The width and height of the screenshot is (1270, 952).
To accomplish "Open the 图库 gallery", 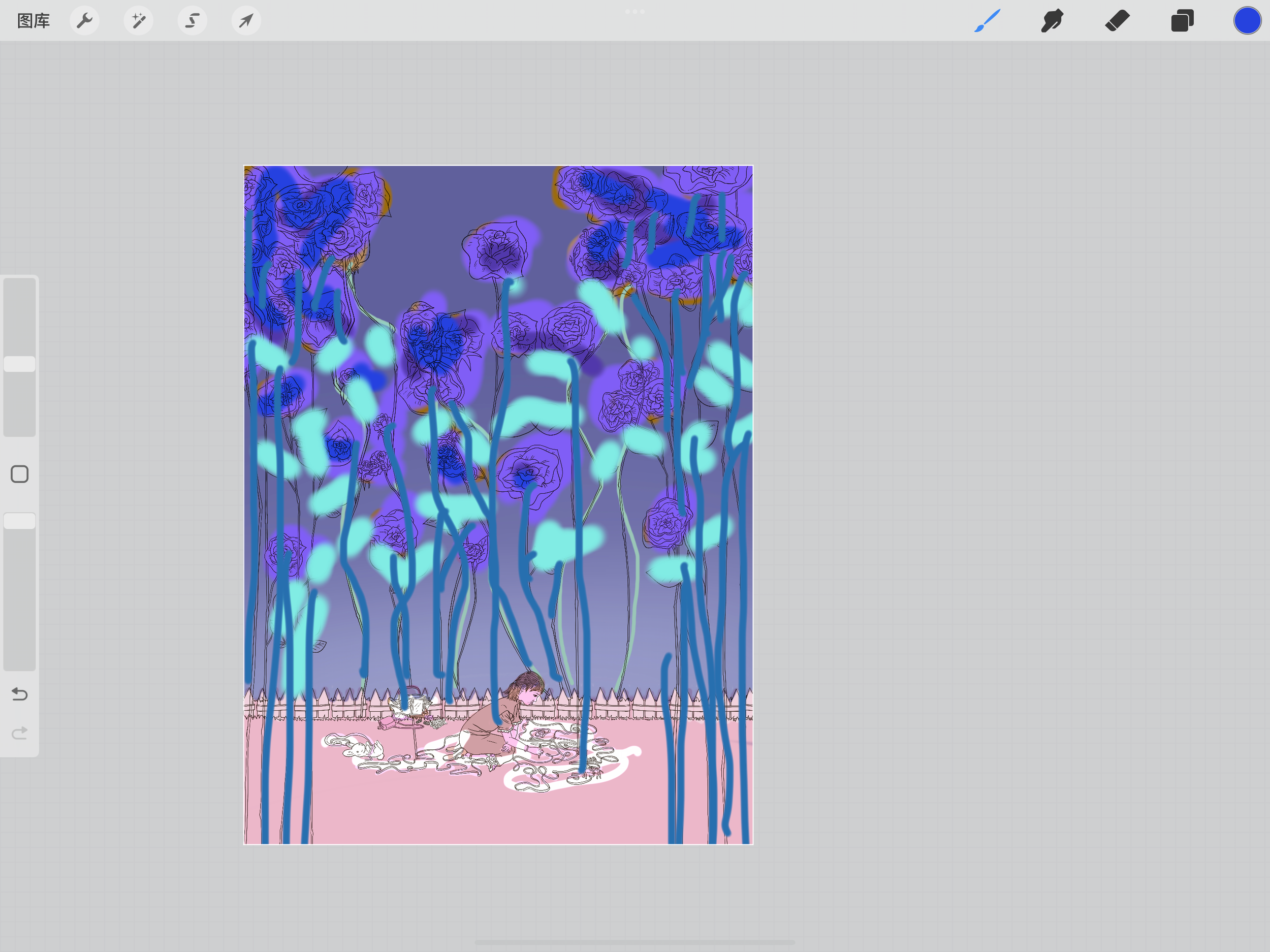I will point(34,21).
